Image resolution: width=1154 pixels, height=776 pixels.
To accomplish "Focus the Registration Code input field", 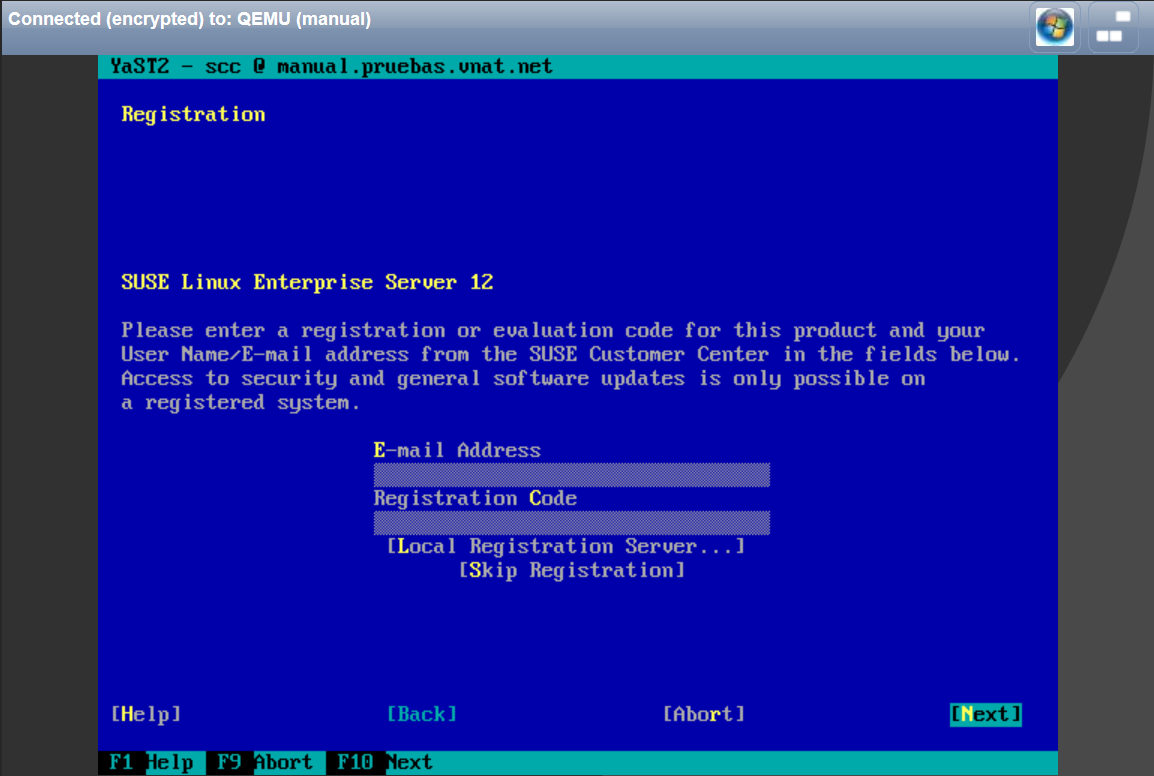I will [572, 523].
